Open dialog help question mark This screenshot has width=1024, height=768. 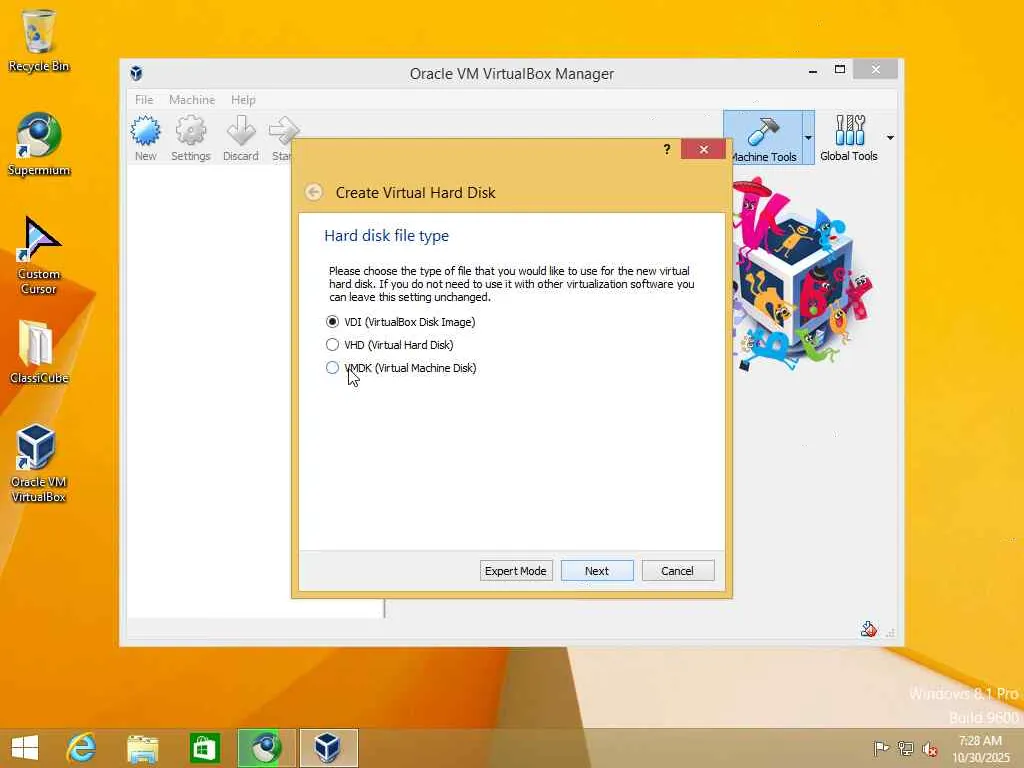point(667,150)
